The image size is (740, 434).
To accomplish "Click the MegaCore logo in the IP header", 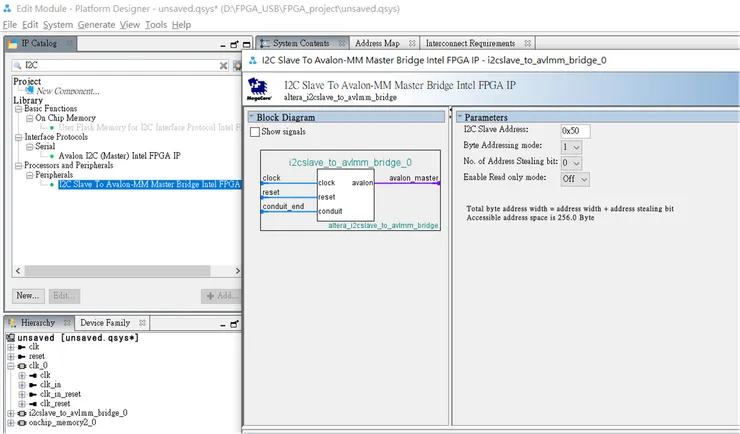I will click(x=258, y=89).
